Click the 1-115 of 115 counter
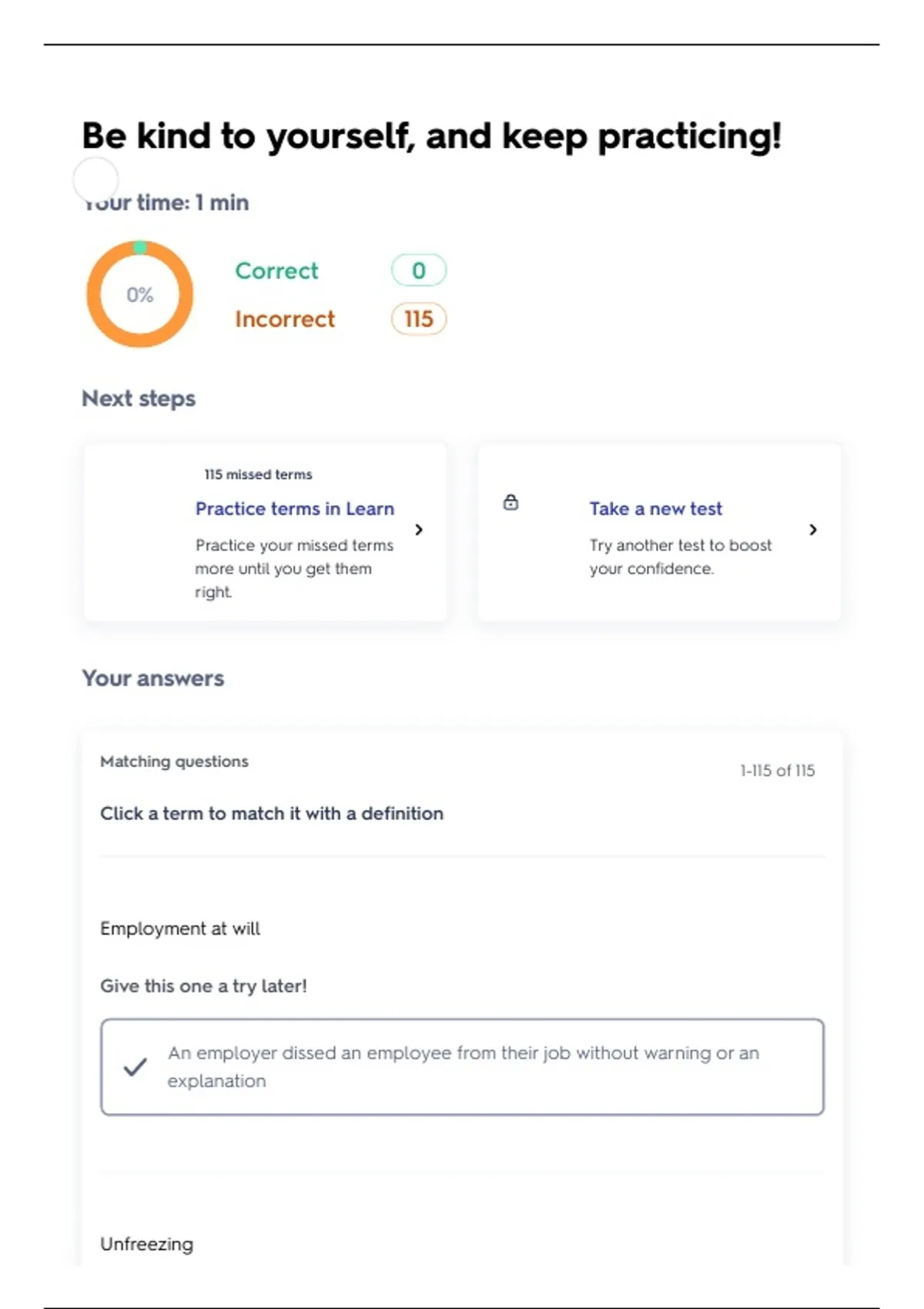The height and width of the screenshot is (1309, 924). click(x=777, y=771)
